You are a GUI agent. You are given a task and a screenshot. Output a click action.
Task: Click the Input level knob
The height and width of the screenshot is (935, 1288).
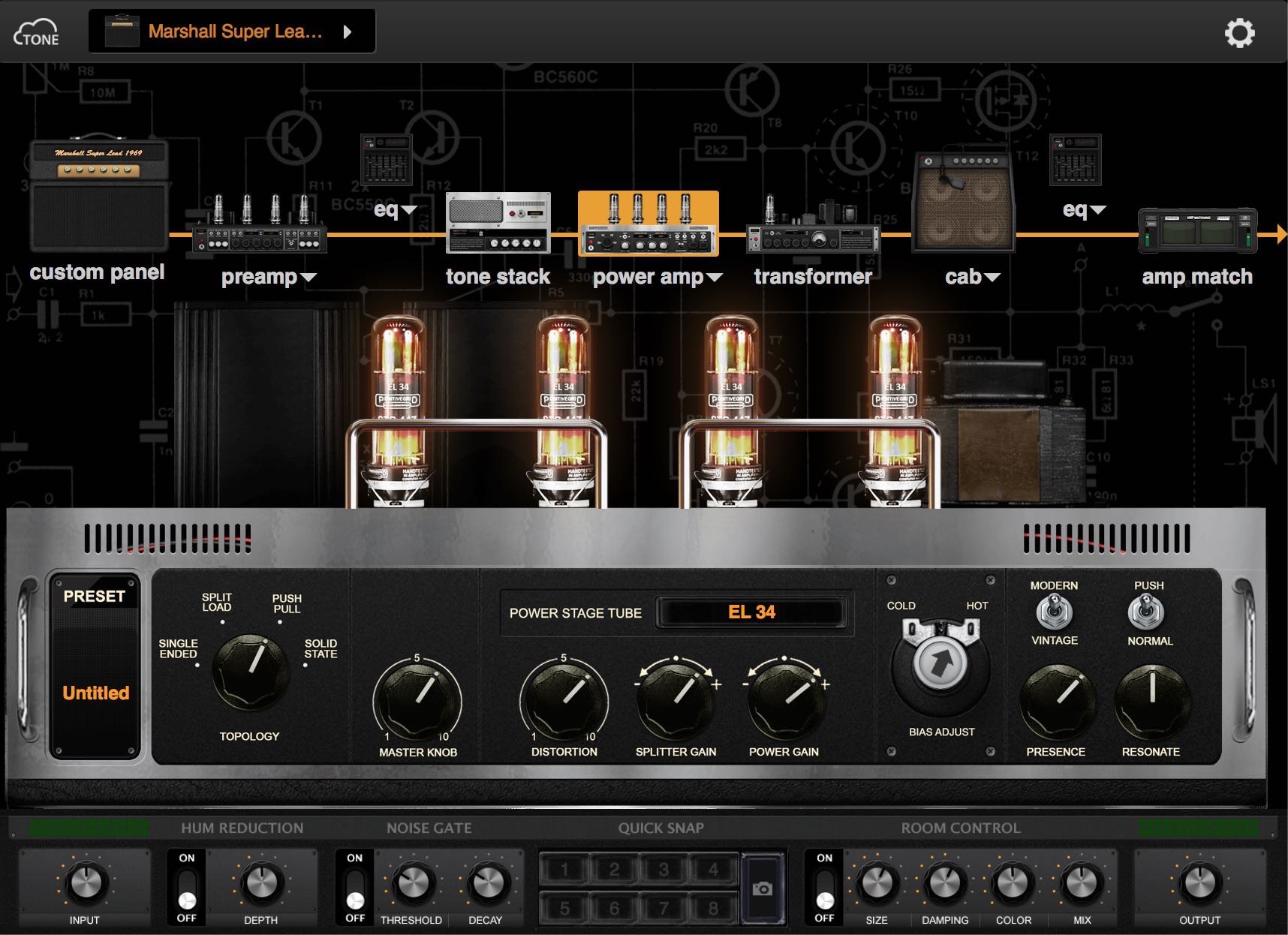click(85, 882)
